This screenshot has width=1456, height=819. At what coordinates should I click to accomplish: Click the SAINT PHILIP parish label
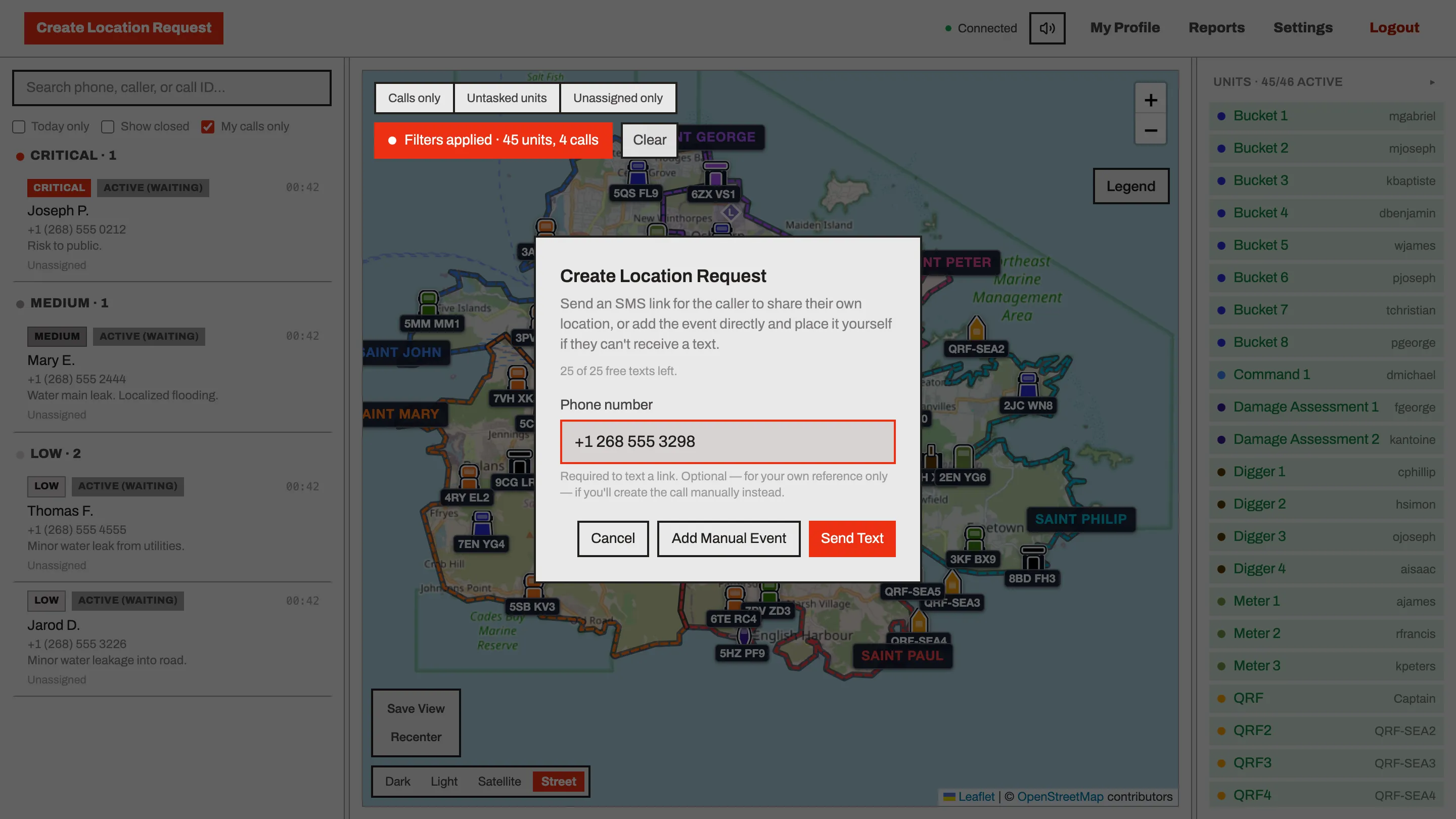[1080, 519]
